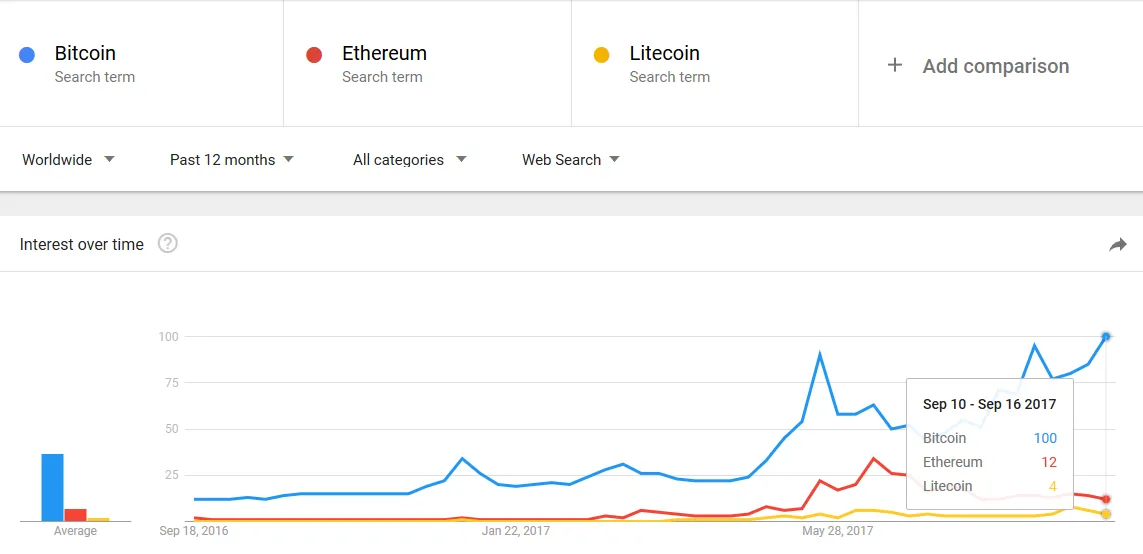Click the red Ethereum color dot
The height and width of the screenshot is (554, 1143).
[314, 55]
